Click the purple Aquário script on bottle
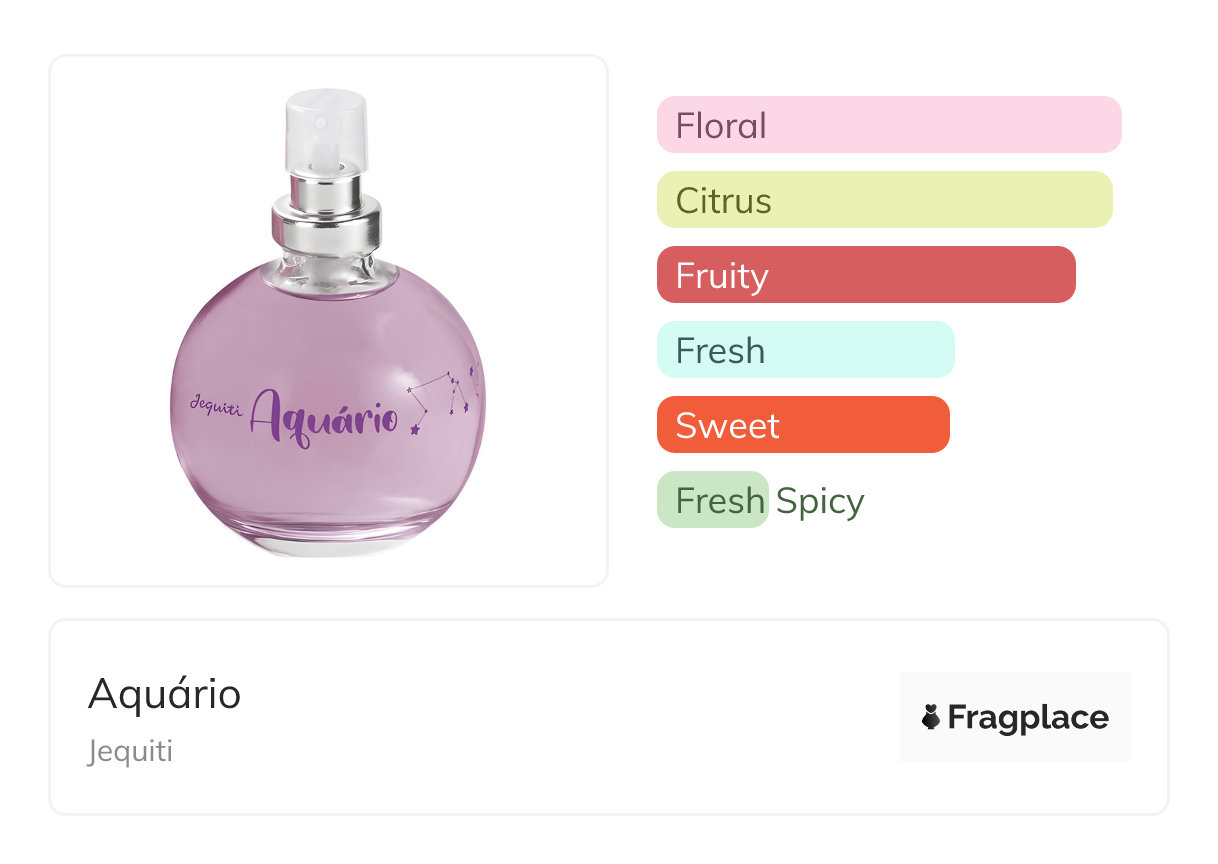1218x864 pixels. [x=323, y=417]
